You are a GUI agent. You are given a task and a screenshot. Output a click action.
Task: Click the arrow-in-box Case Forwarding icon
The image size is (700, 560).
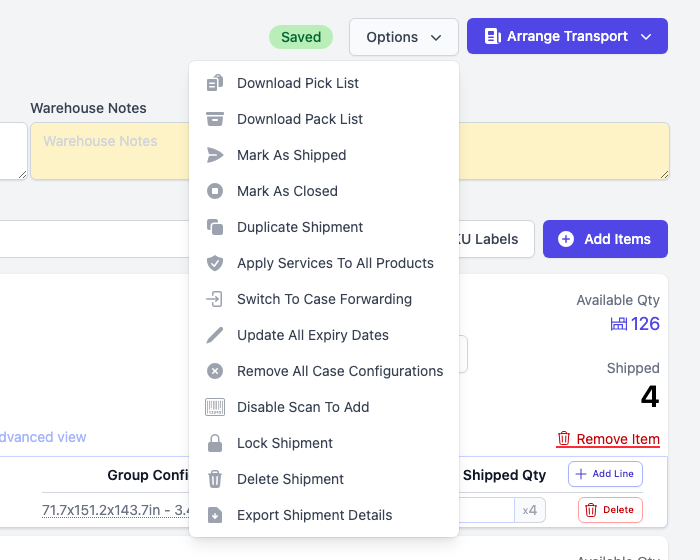[215, 299]
